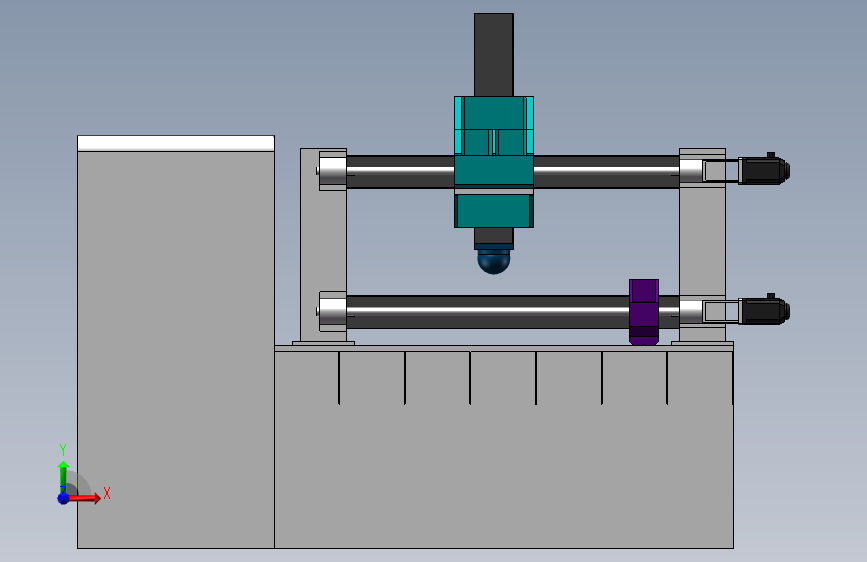Click the blue Z axis ball of triad
Image resolution: width=867 pixels, height=562 pixels.
[x=64, y=498]
